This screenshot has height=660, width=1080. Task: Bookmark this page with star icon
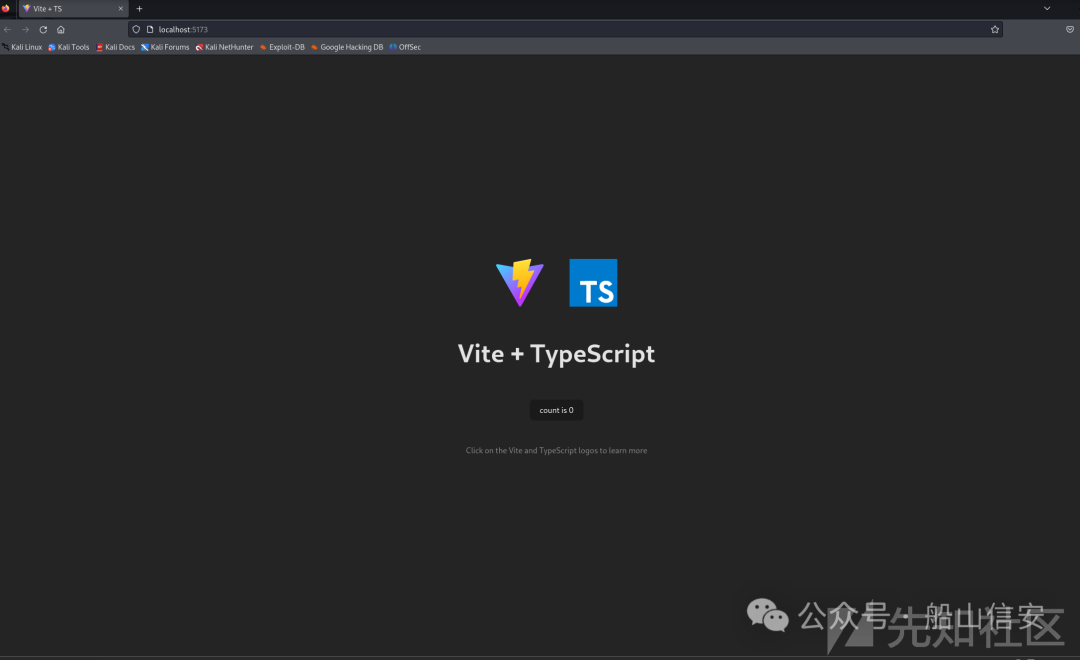tap(995, 30)
